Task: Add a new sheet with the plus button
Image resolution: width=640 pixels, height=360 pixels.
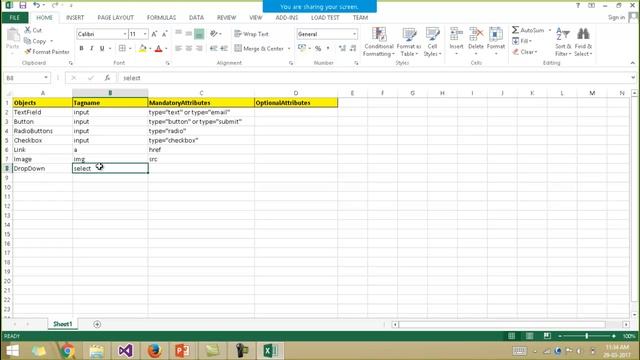Action: pyautogui.click(x=97, y=324)
